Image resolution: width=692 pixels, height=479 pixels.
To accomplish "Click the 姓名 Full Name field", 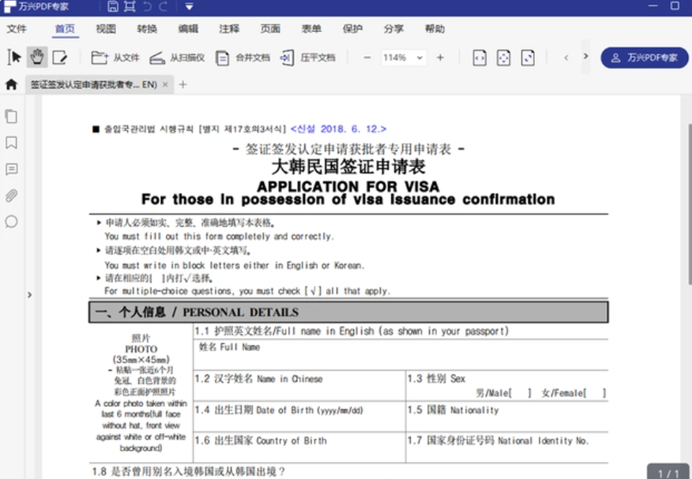I will (401, 355).
